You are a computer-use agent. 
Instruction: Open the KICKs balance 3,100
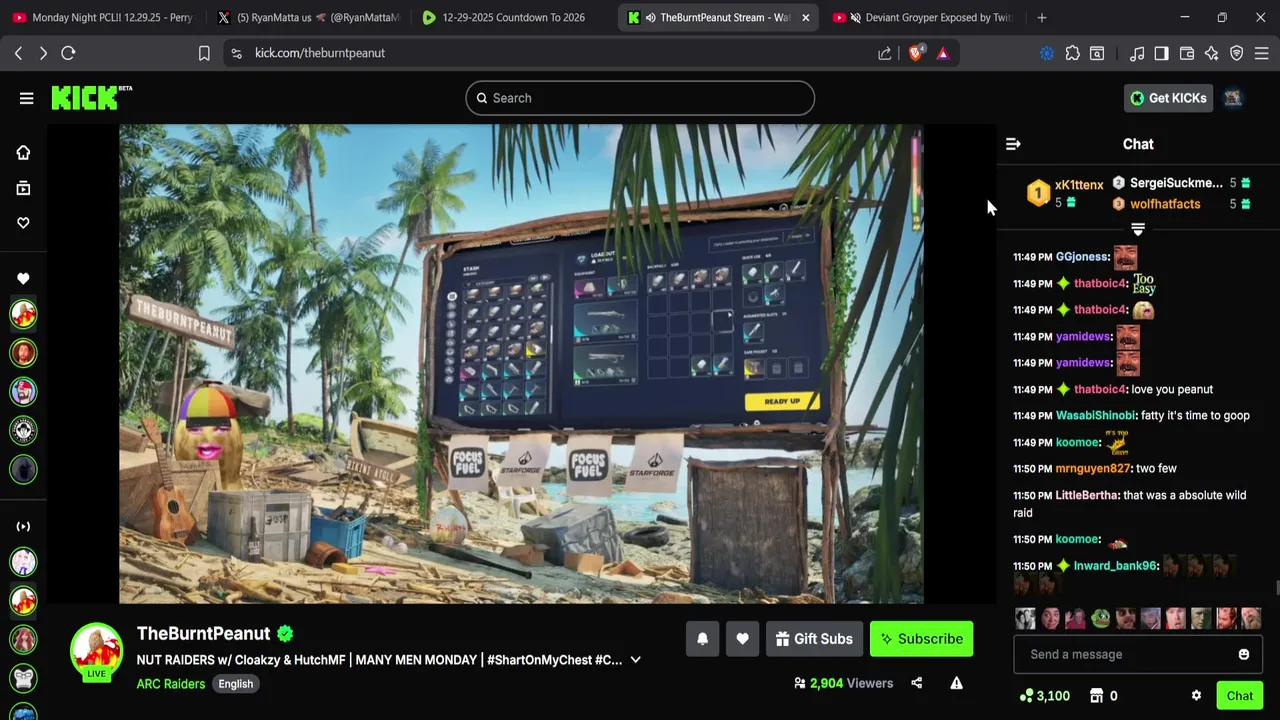tap(1044, 696)
